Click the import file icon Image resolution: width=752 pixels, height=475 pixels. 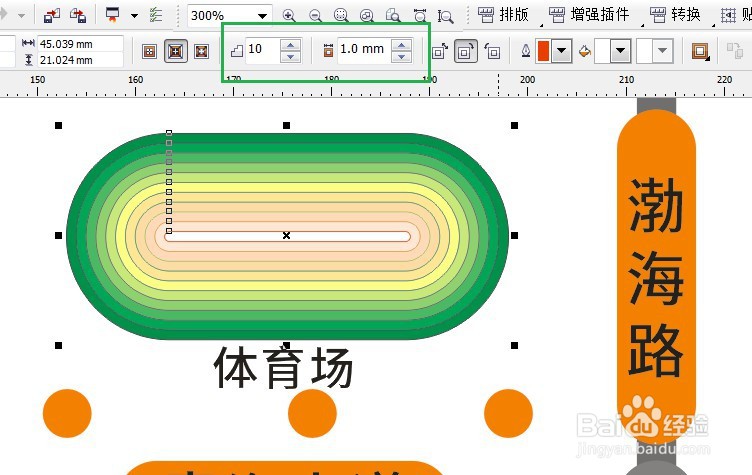[51, 15]
